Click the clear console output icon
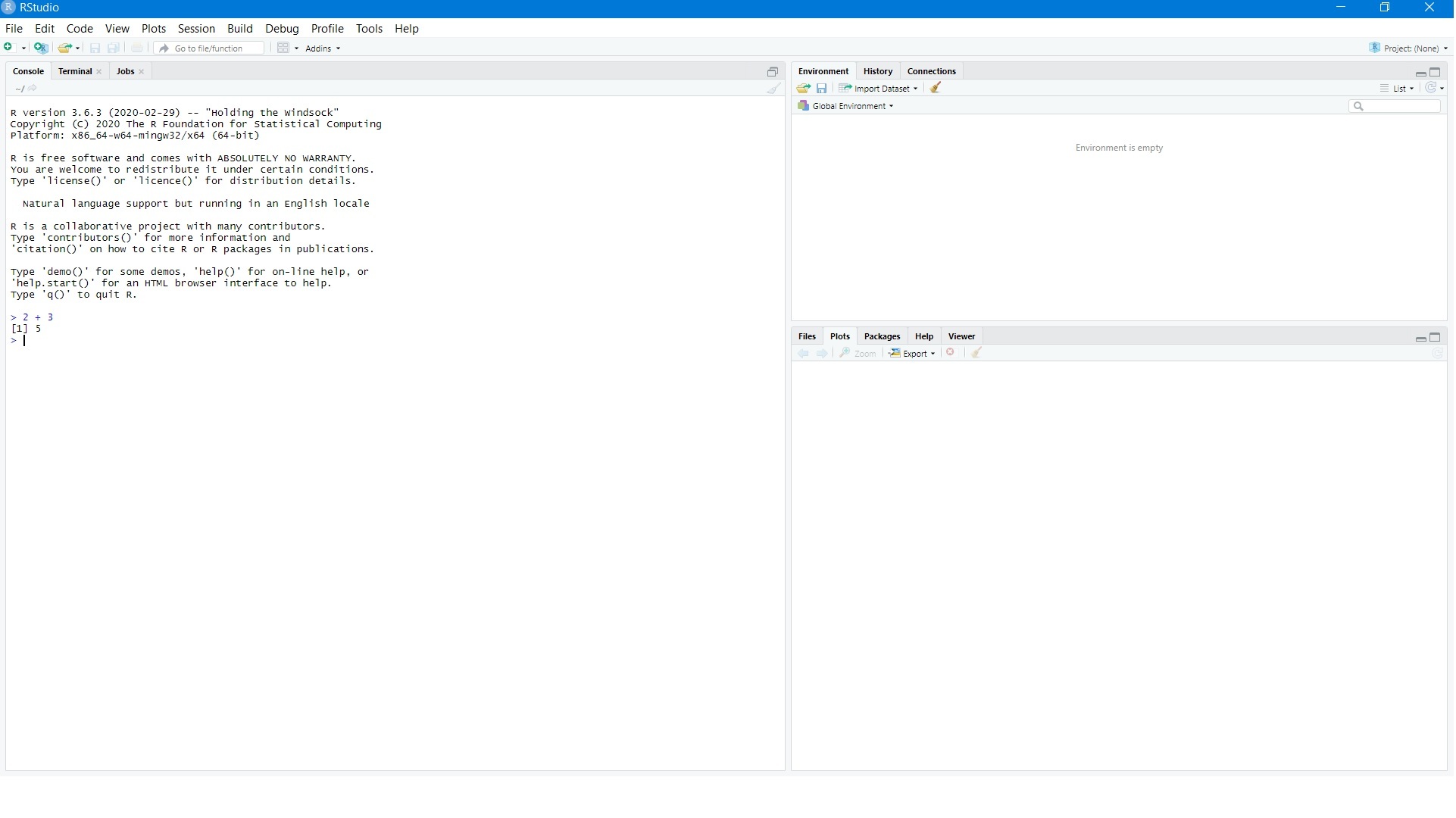This screenshot has height=818, width=1456. tap(774, 88)
